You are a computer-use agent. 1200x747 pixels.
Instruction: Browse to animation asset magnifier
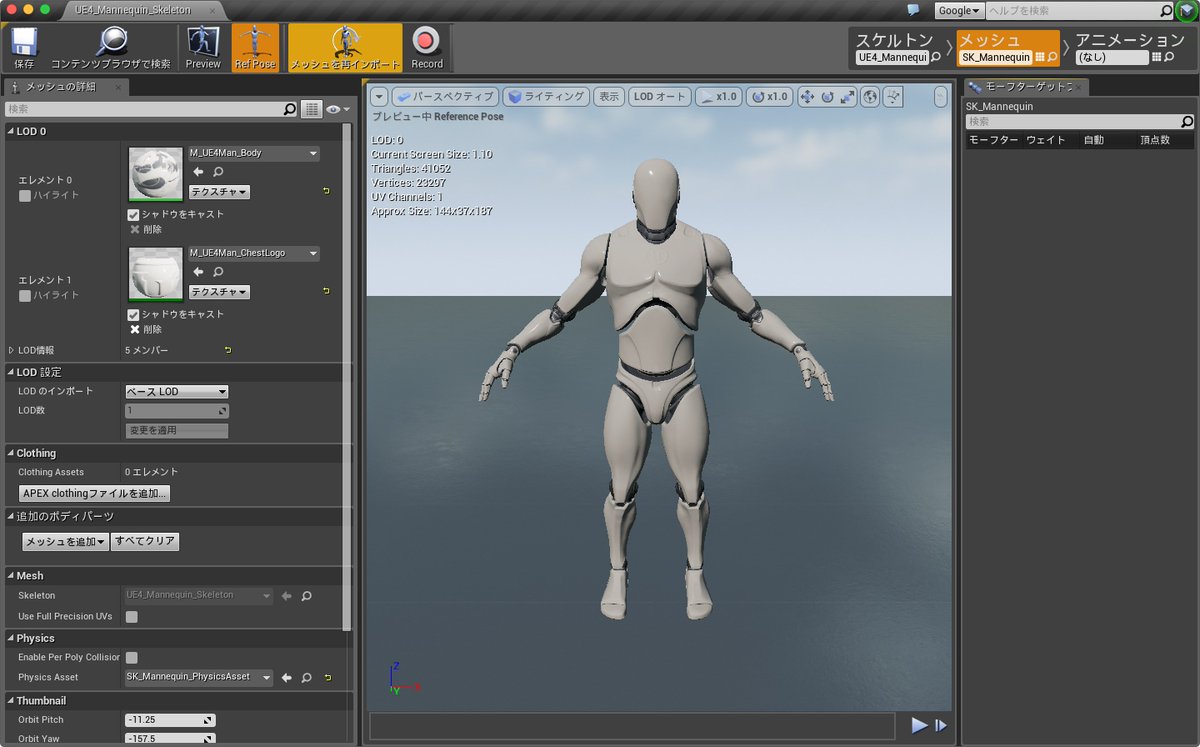[x=1169, y=58]
